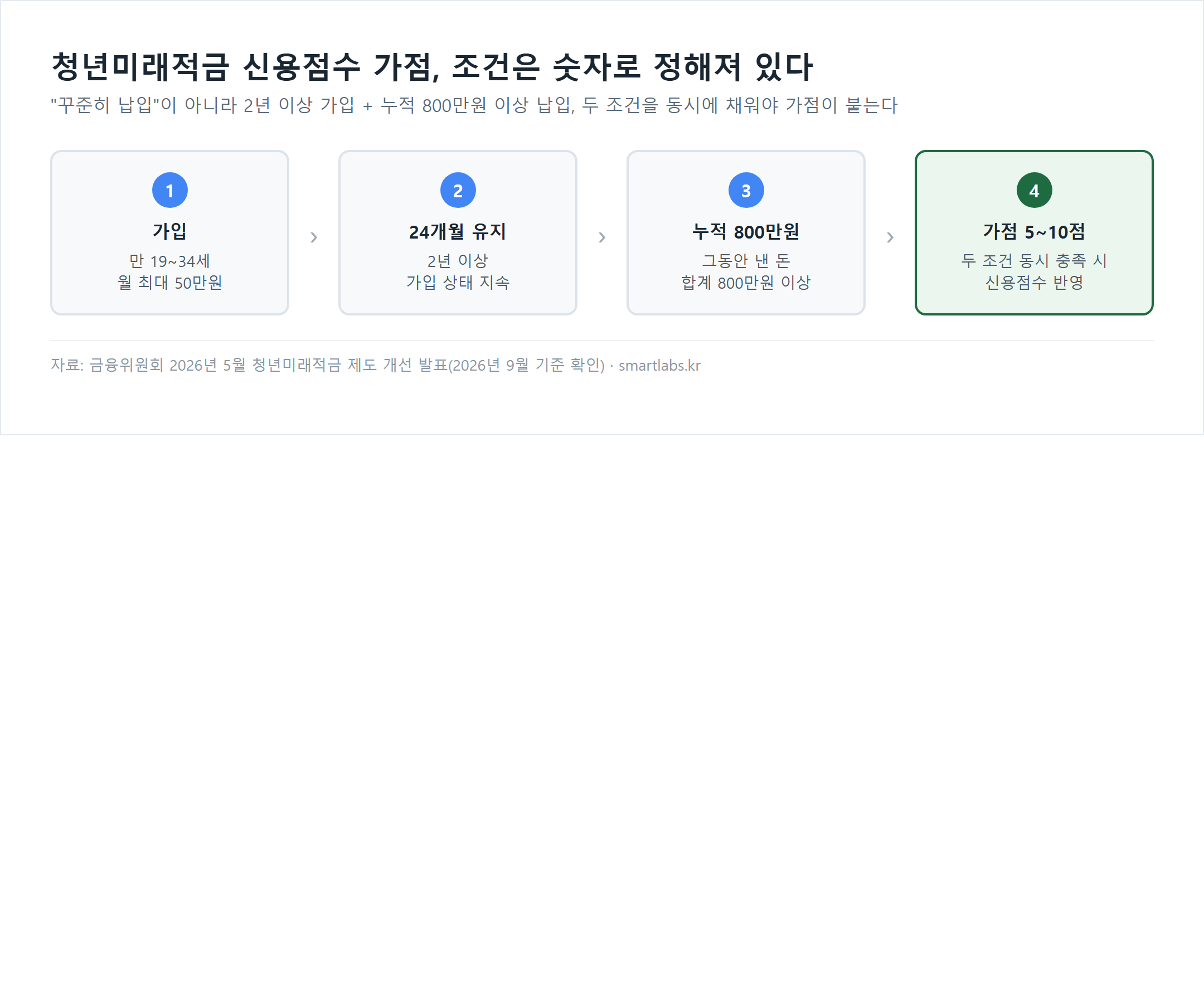Click the blue step 3 circle
Viewport: 1204px width, 981px height.
pos(746,191)
